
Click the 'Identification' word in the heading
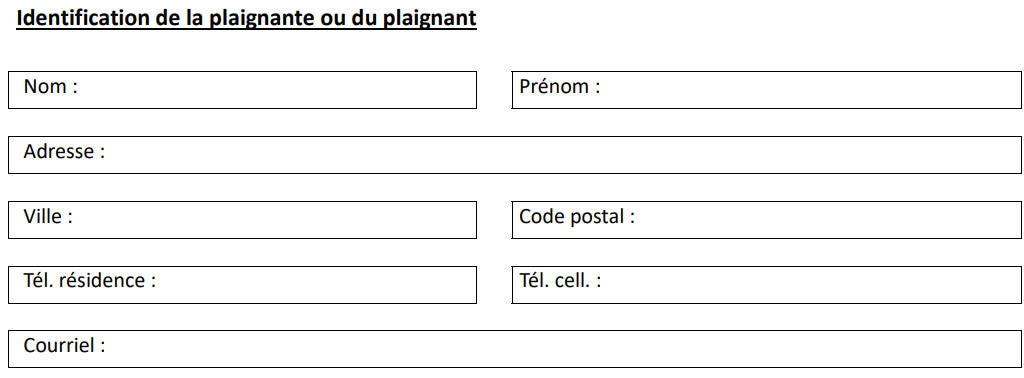[82, 18]
